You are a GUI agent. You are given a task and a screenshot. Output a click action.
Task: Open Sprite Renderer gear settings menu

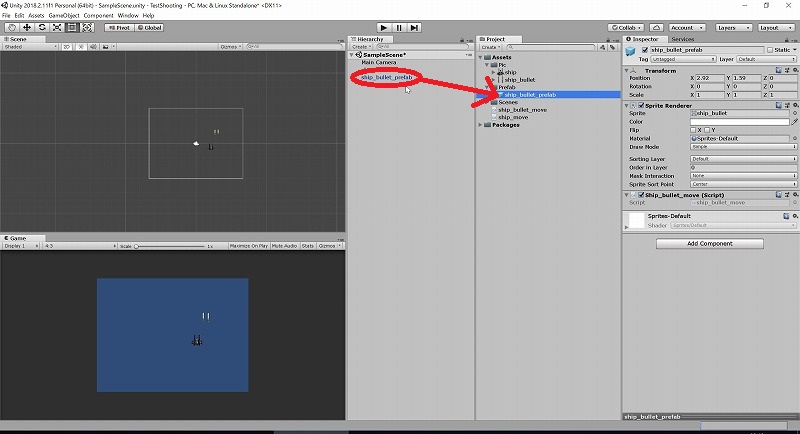click(795, 105)
